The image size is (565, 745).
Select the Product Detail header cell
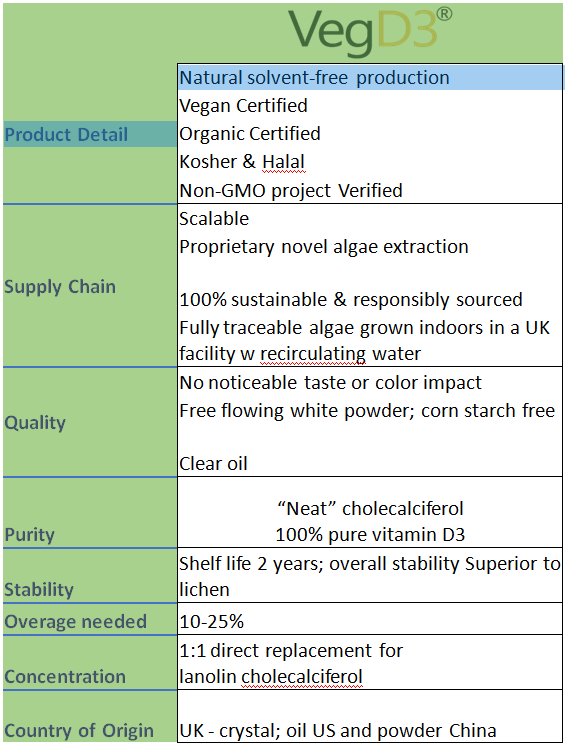(x=90, y=134)
